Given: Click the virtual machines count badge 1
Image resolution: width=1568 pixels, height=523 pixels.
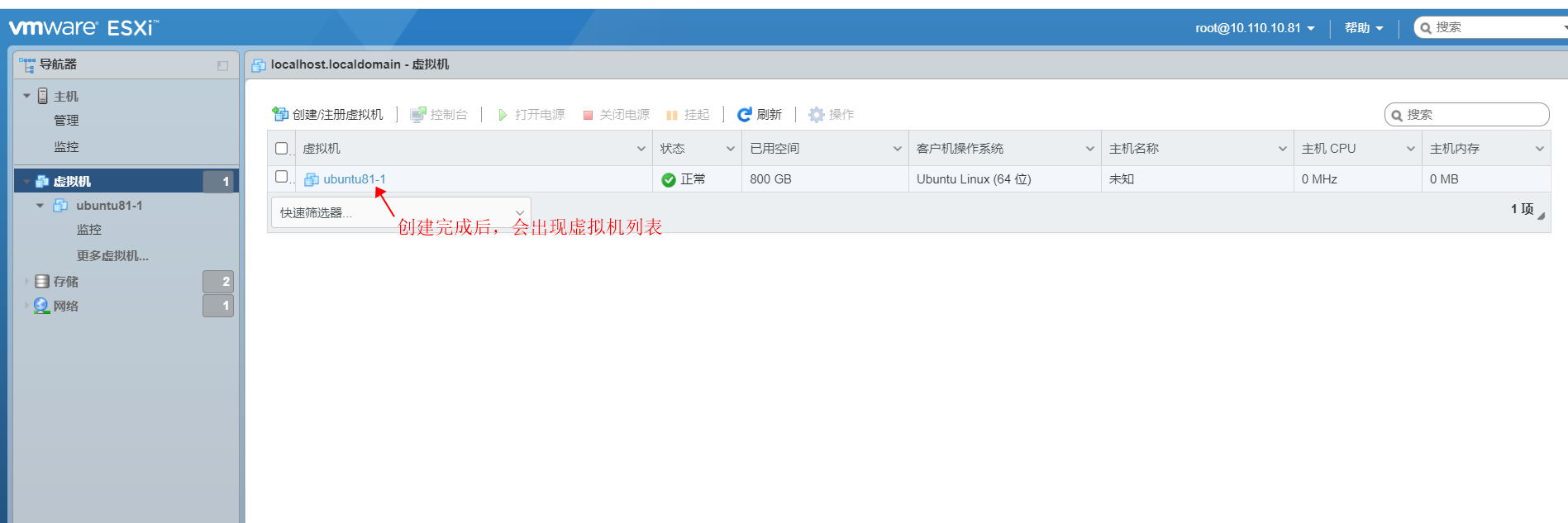Looking at the screenshot, I should [219, 181].
